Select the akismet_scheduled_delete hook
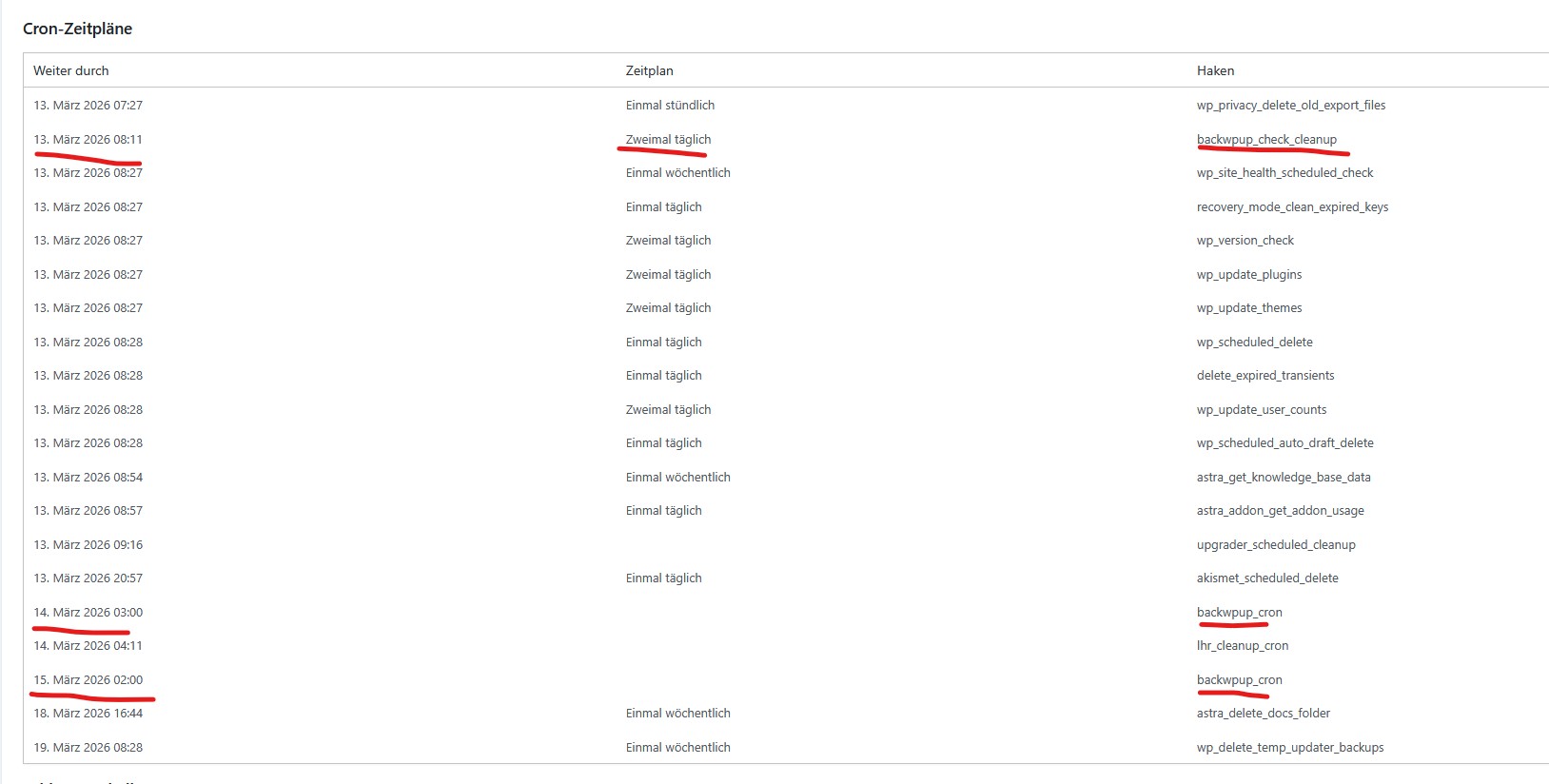The height and width of the screenshot is (784, 1549). pyautogui.click(x=1267, y=578)
